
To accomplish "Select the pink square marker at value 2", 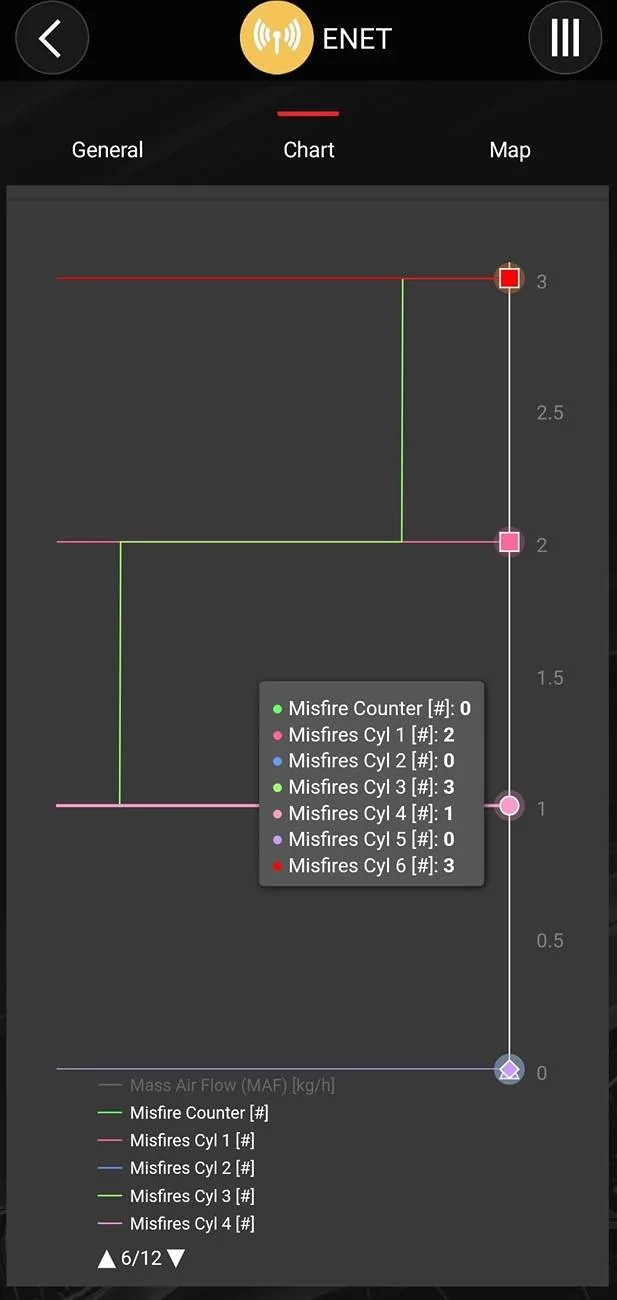I will 510,542.
